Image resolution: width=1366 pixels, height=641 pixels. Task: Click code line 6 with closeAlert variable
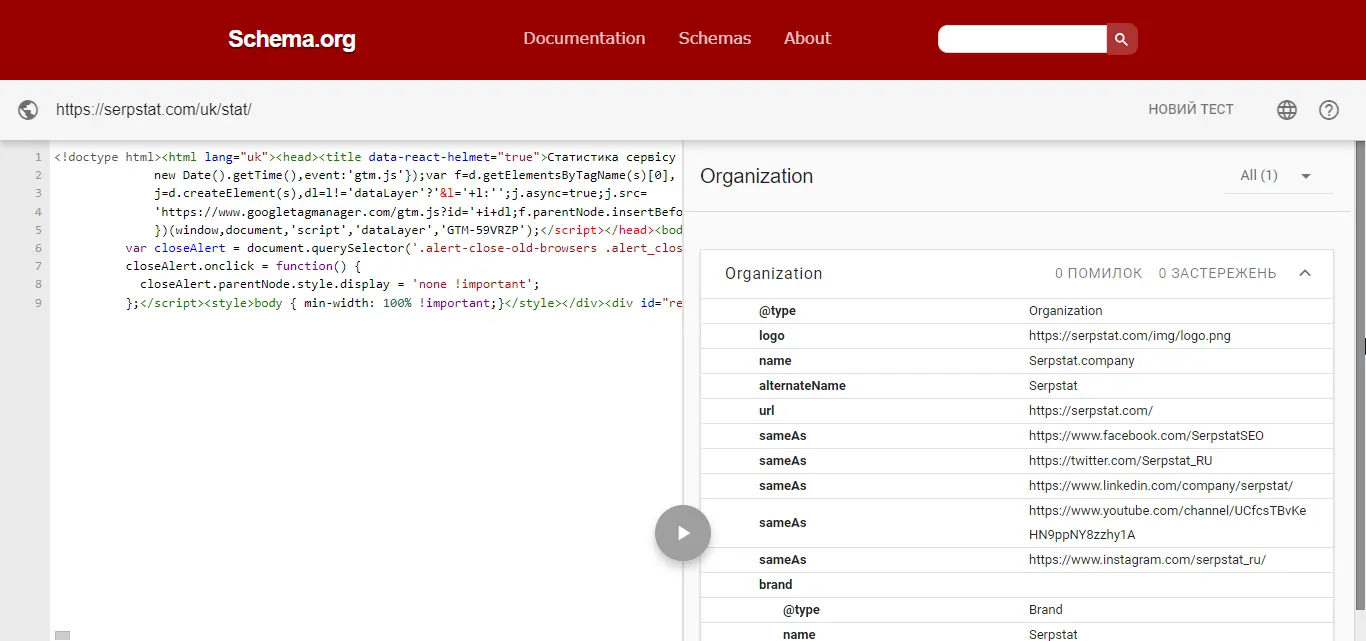click(403, 248)
